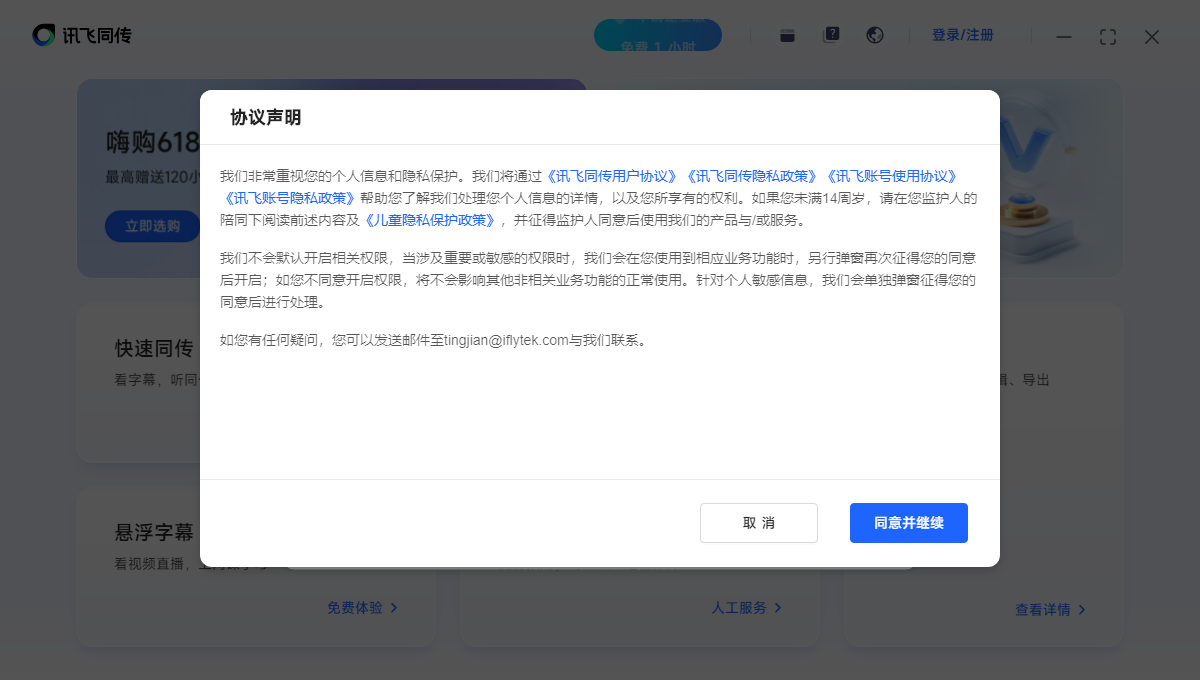
Task: Click 查看详情 link
Action: point(1043,609)
